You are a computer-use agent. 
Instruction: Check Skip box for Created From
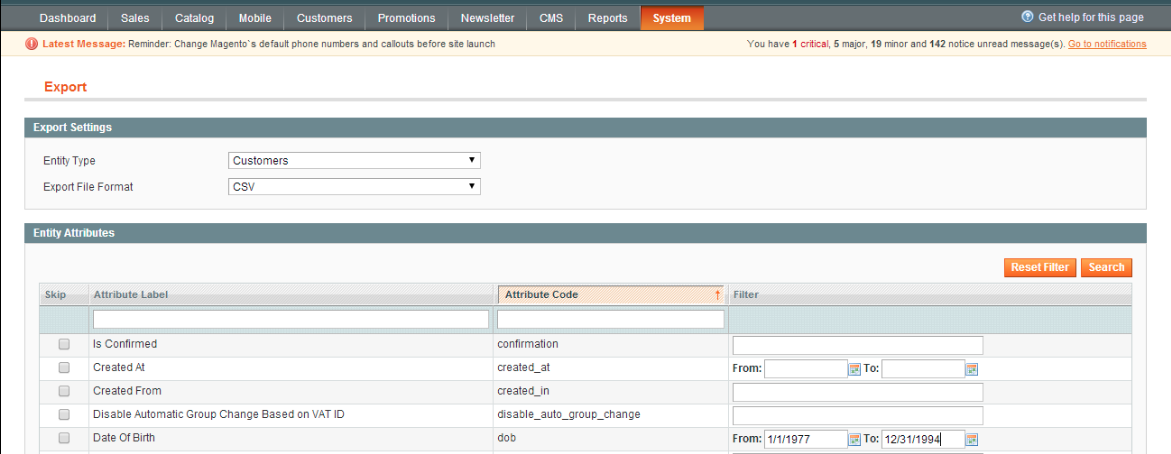point(64,391)
